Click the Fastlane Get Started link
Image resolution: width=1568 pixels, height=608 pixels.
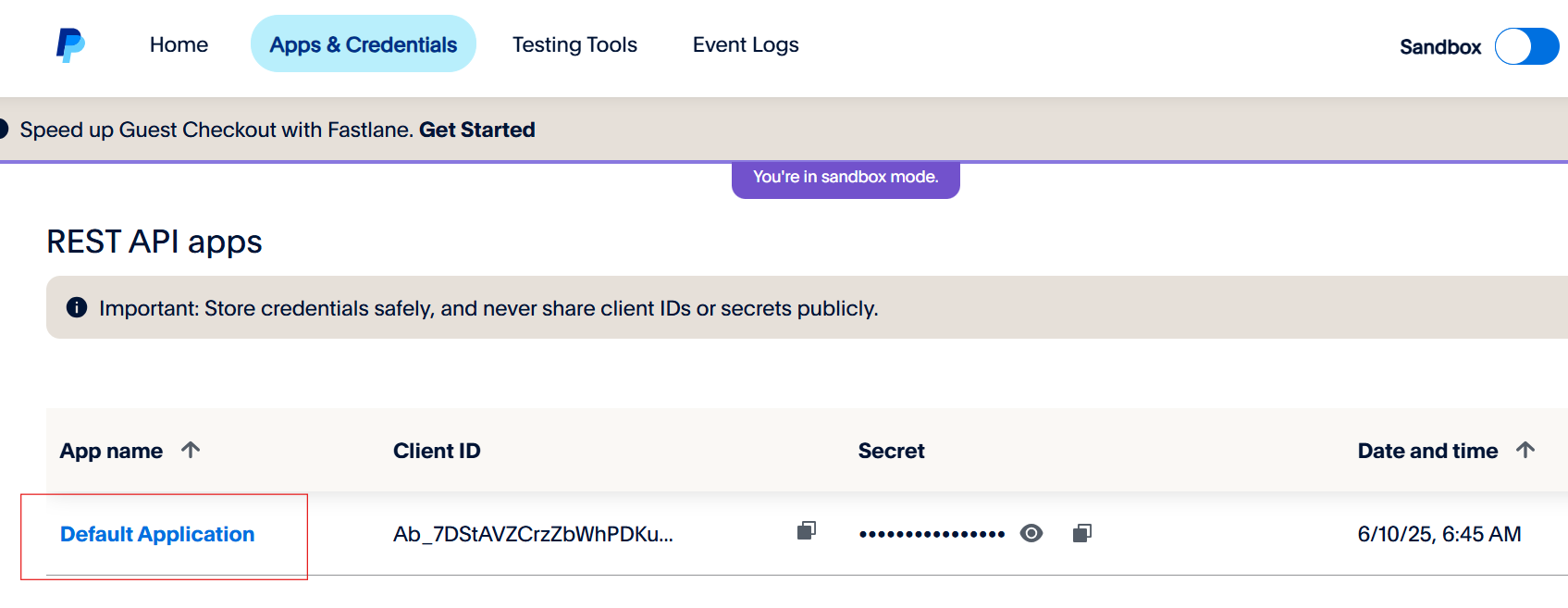point(477,130)
